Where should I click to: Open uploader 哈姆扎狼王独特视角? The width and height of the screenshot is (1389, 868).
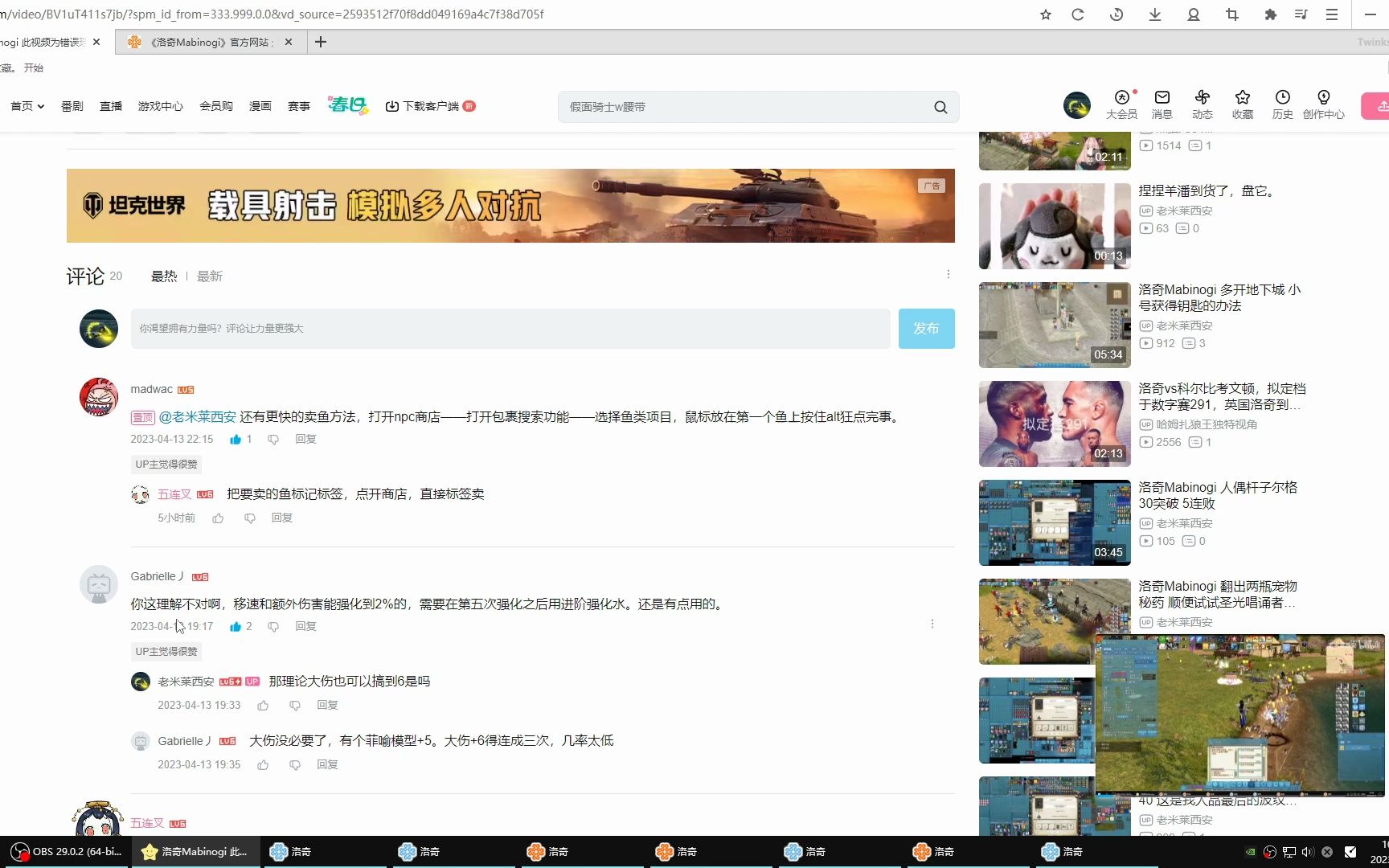coord(1207,424)
